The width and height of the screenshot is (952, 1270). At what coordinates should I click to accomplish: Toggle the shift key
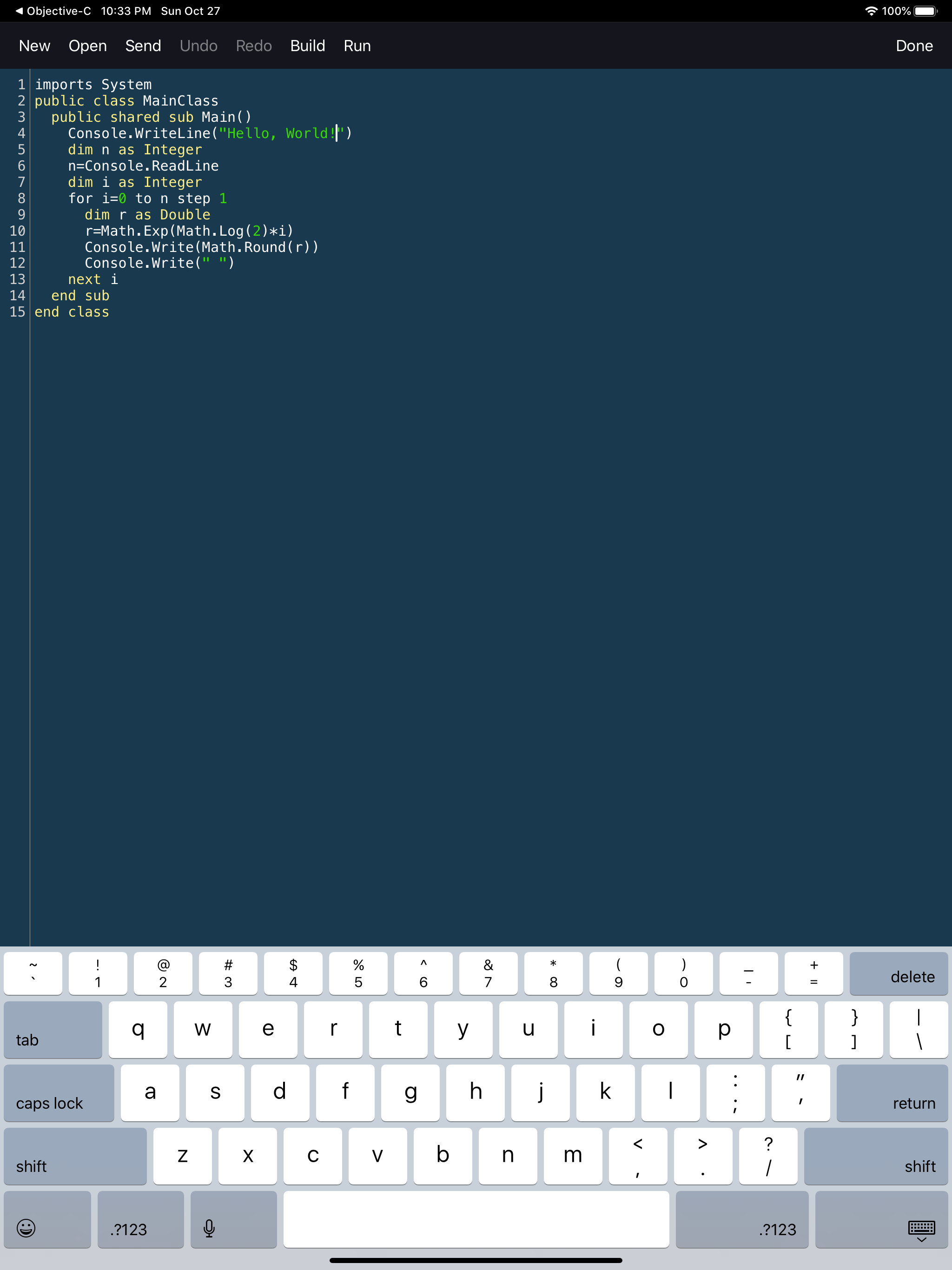point(75,1156)
